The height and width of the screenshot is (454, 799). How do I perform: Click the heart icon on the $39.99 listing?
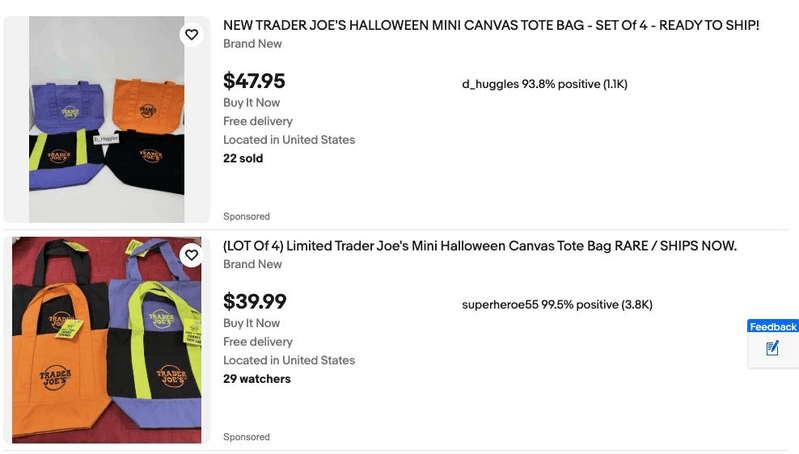click(x=191, y=256)
